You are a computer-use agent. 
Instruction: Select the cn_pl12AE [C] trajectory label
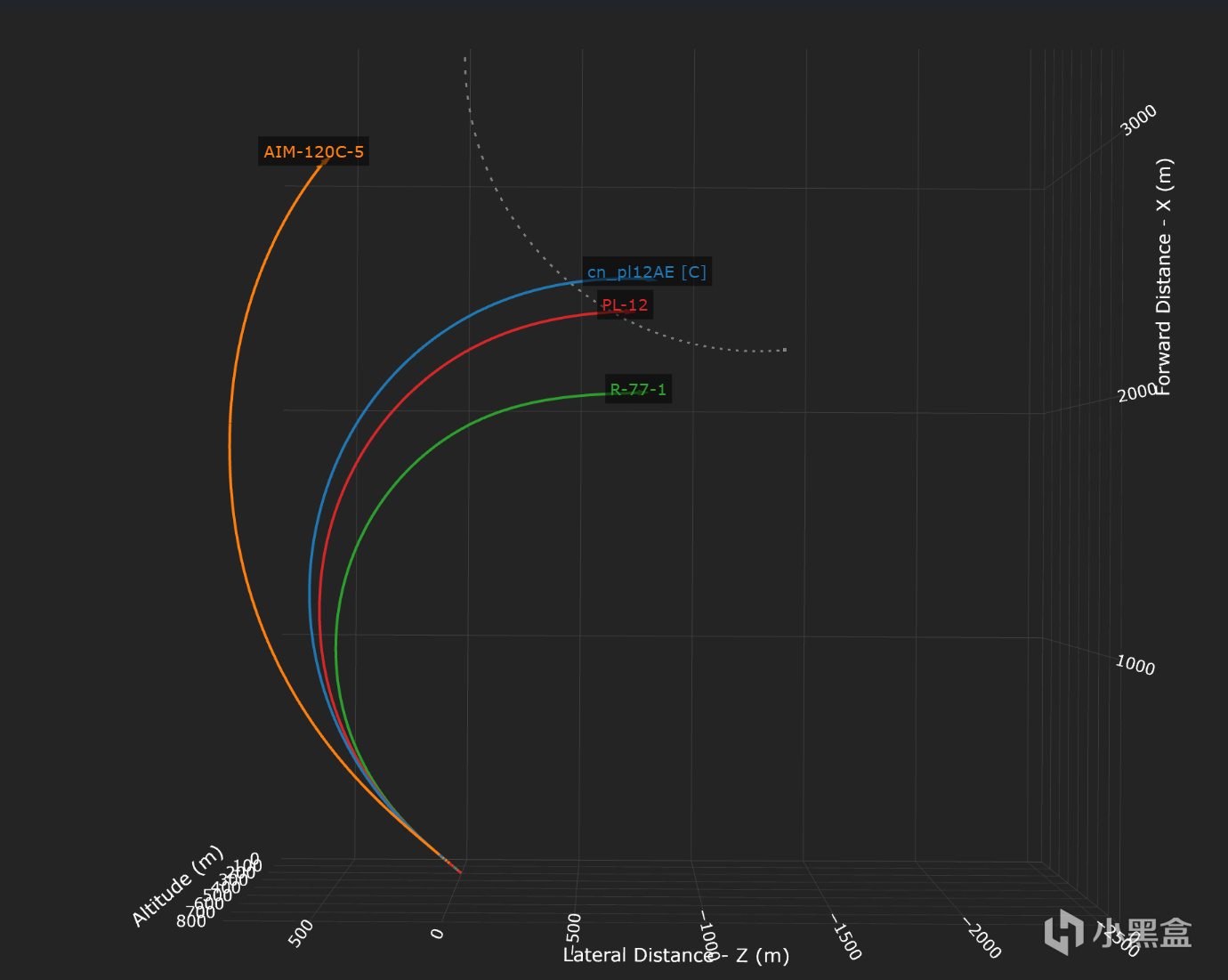tap(647, 271)
